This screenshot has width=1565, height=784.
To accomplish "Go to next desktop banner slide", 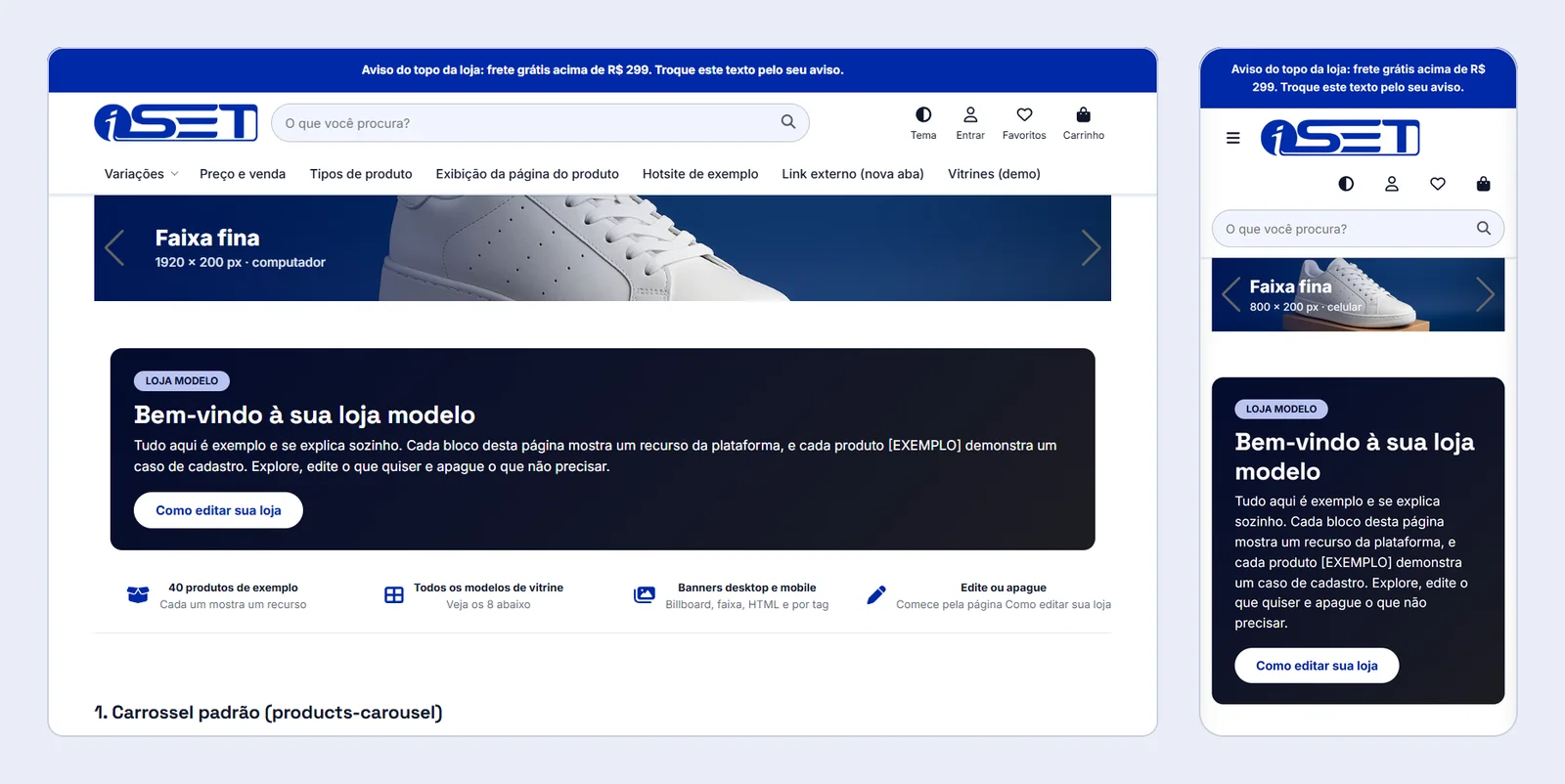I will pyautogui.click(x=1091, y=247).
